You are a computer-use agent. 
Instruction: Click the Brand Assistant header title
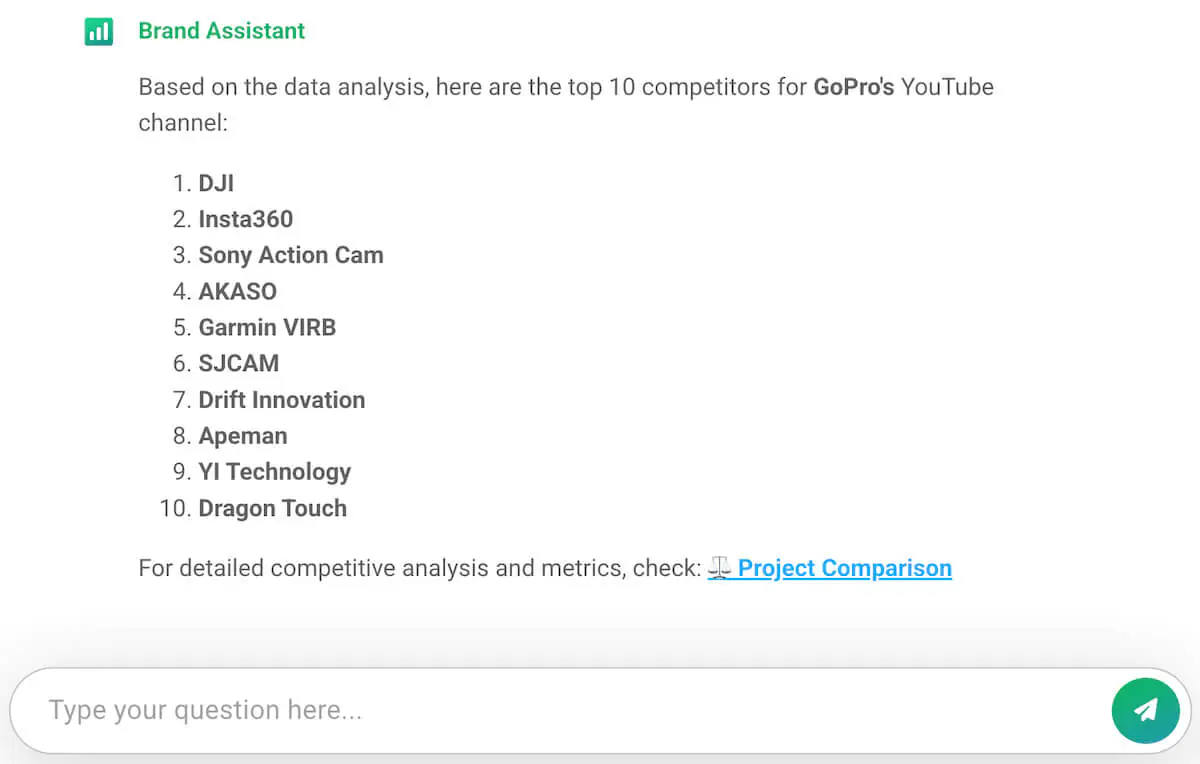(221, 31)
